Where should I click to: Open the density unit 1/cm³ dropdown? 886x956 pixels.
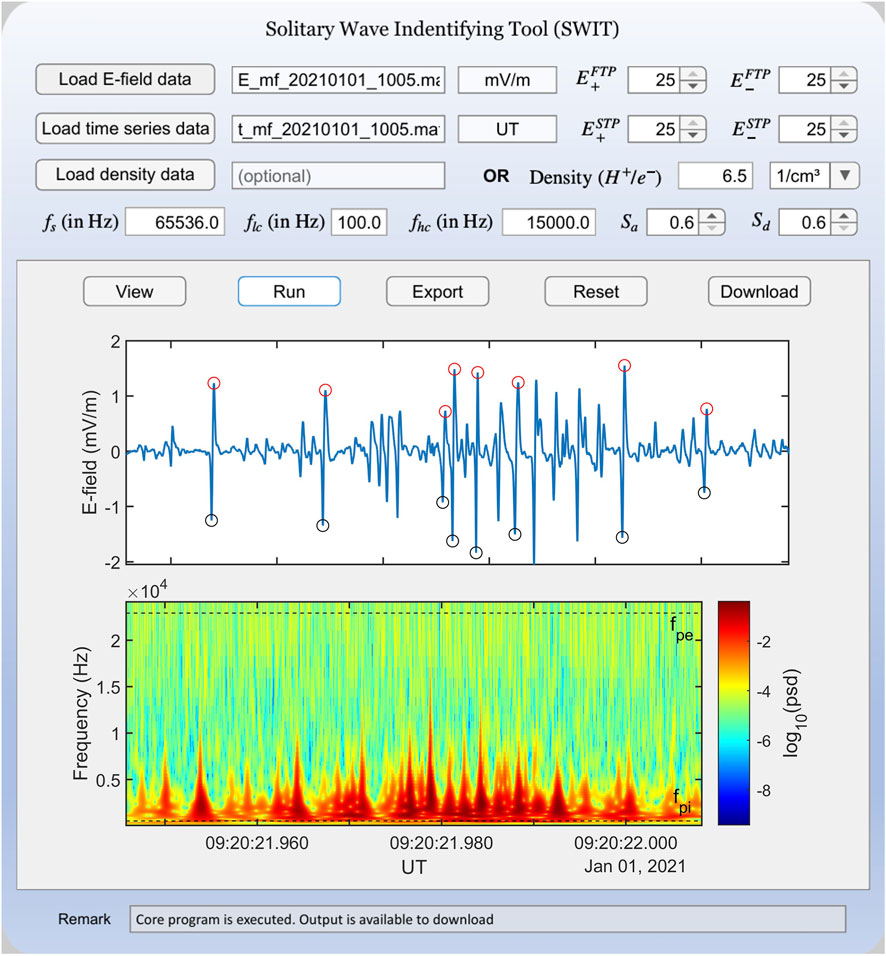point(845,176)
